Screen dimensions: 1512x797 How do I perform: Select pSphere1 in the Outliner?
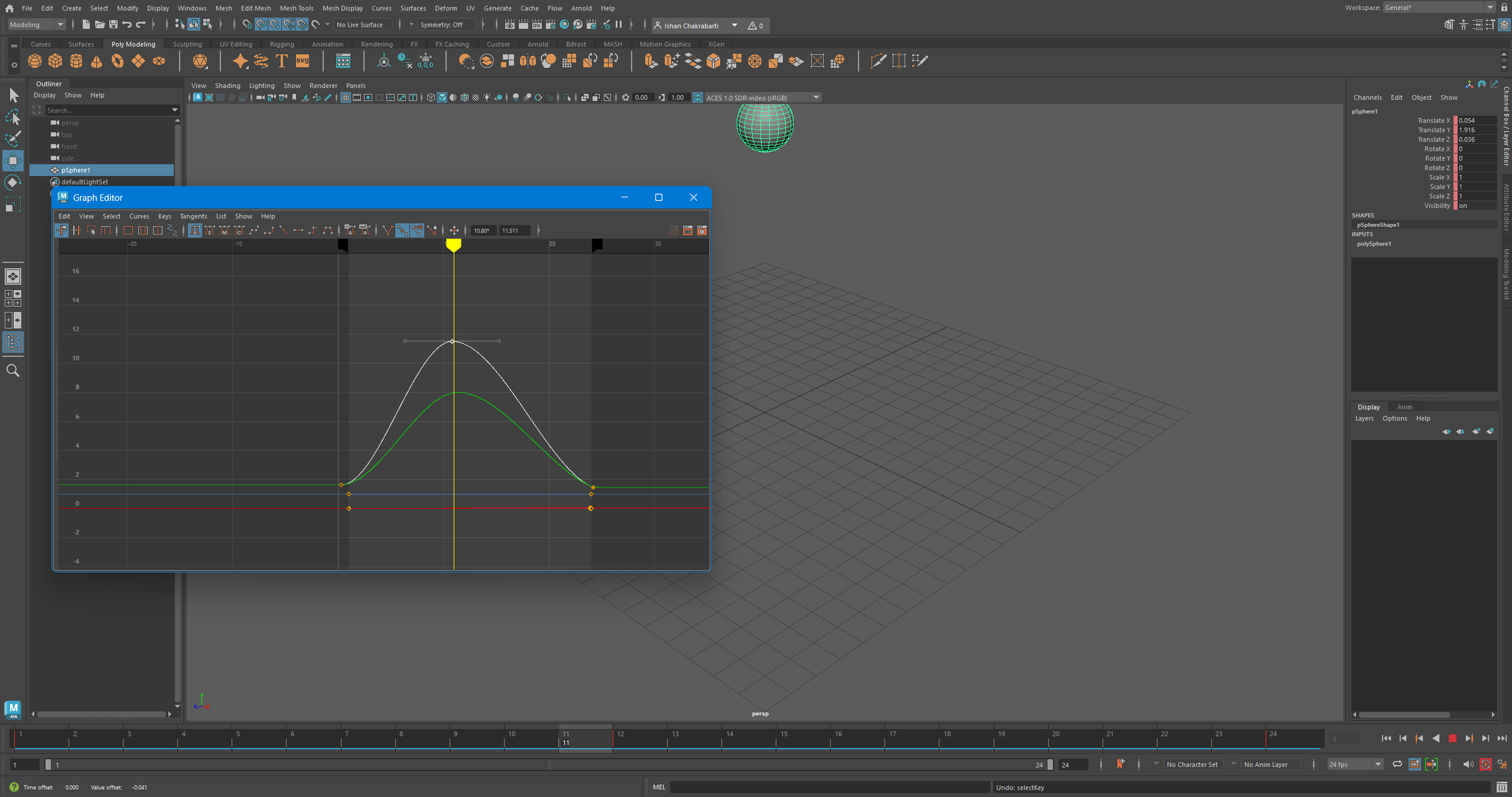(102, 170)
